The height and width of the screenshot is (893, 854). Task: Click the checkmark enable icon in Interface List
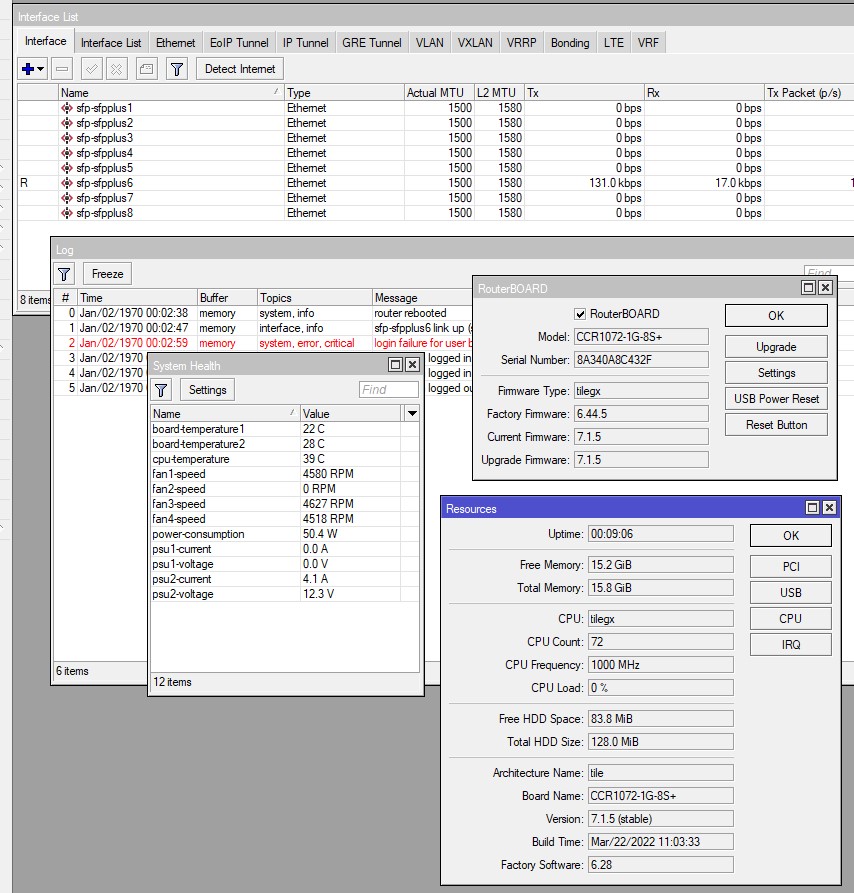[92, 69]
